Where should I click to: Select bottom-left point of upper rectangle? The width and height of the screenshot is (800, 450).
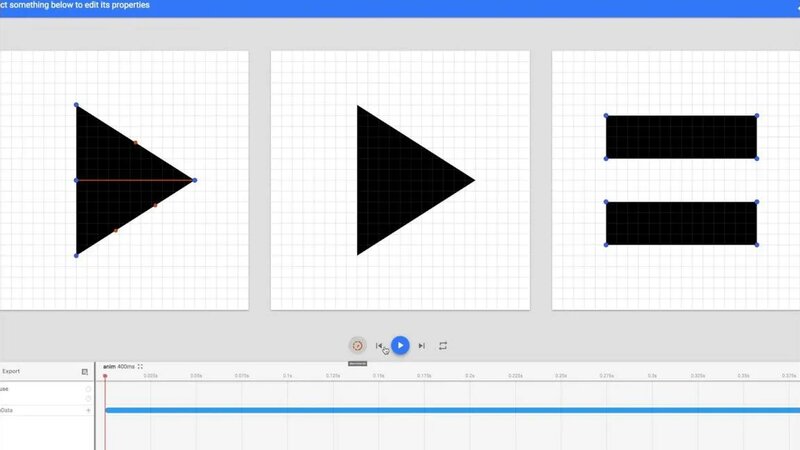tap(606, 159)
